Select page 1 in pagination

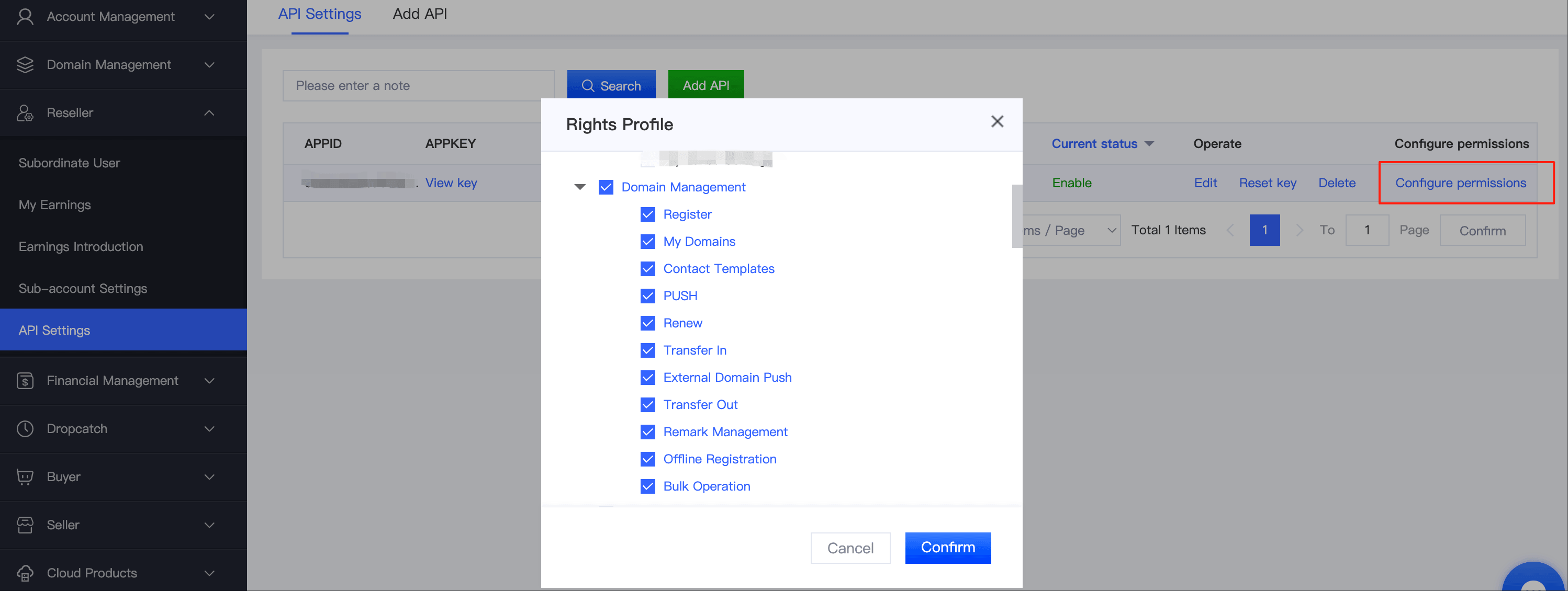click(1264, 231)
